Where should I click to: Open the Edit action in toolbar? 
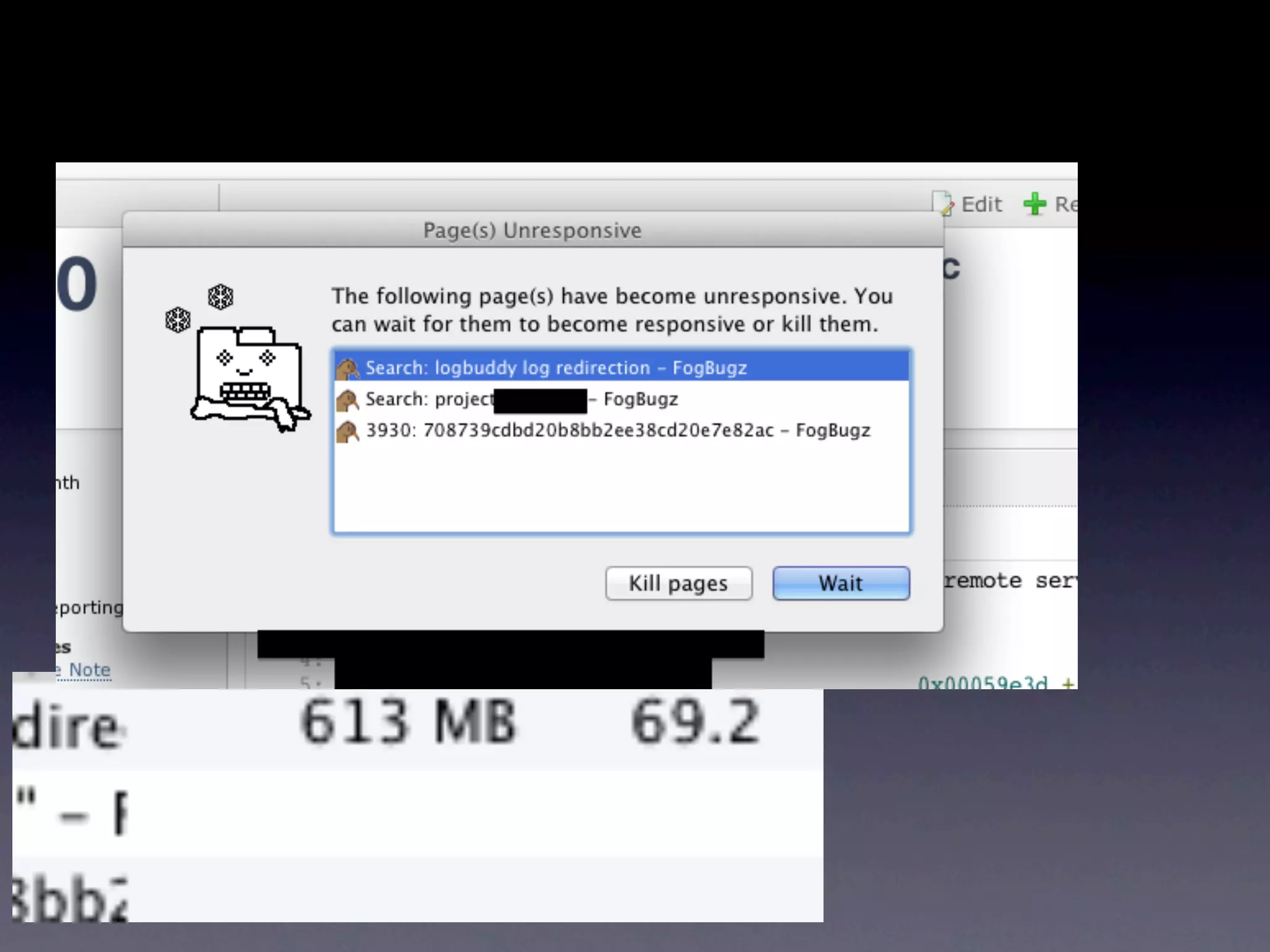coord(981,204)
